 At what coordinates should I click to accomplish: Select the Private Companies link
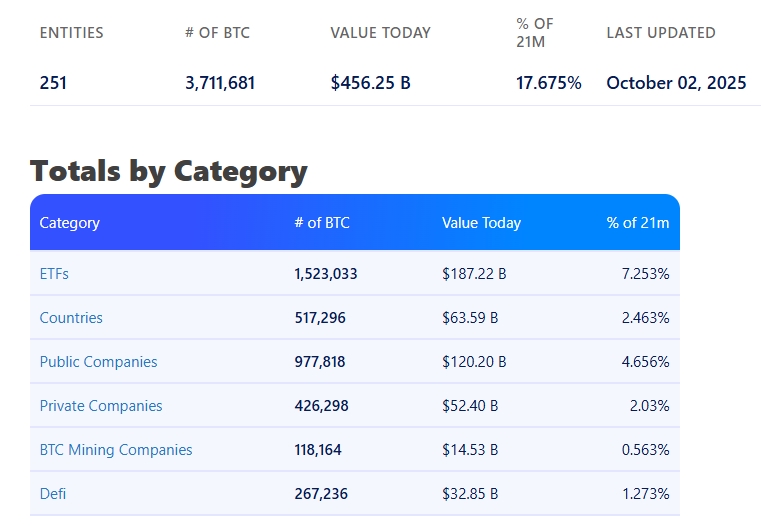101,406
